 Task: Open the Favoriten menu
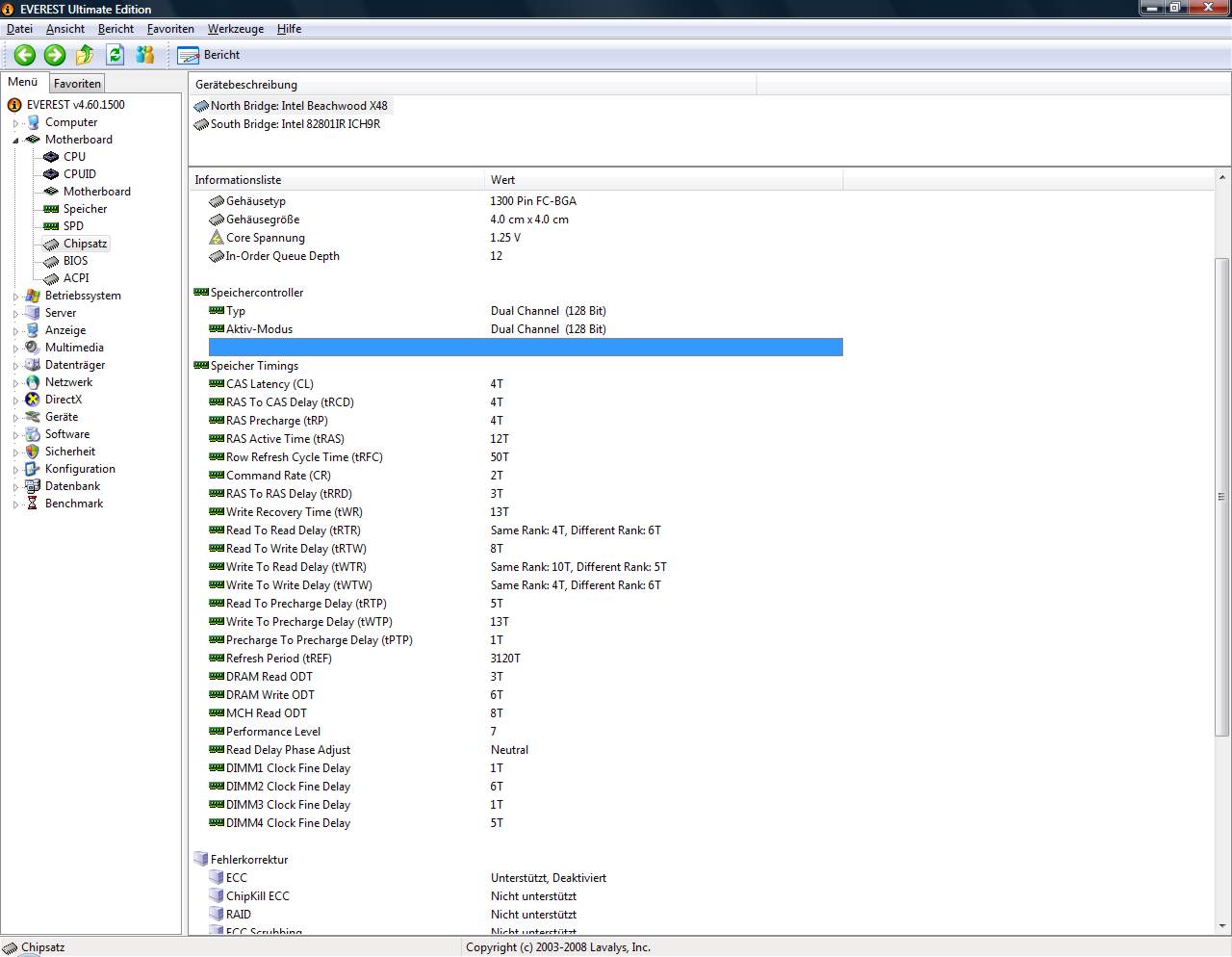(x=170, y=29)
